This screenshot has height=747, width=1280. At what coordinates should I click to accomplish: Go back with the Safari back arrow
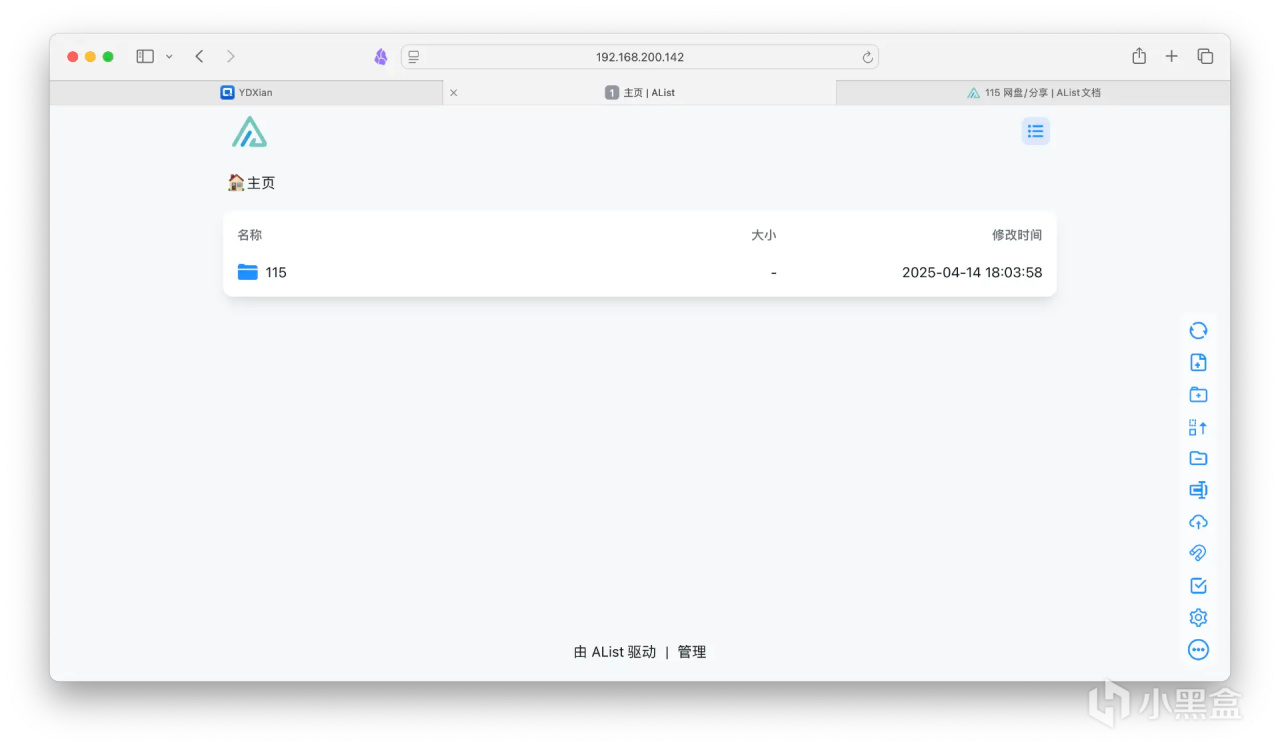point(199,57)
